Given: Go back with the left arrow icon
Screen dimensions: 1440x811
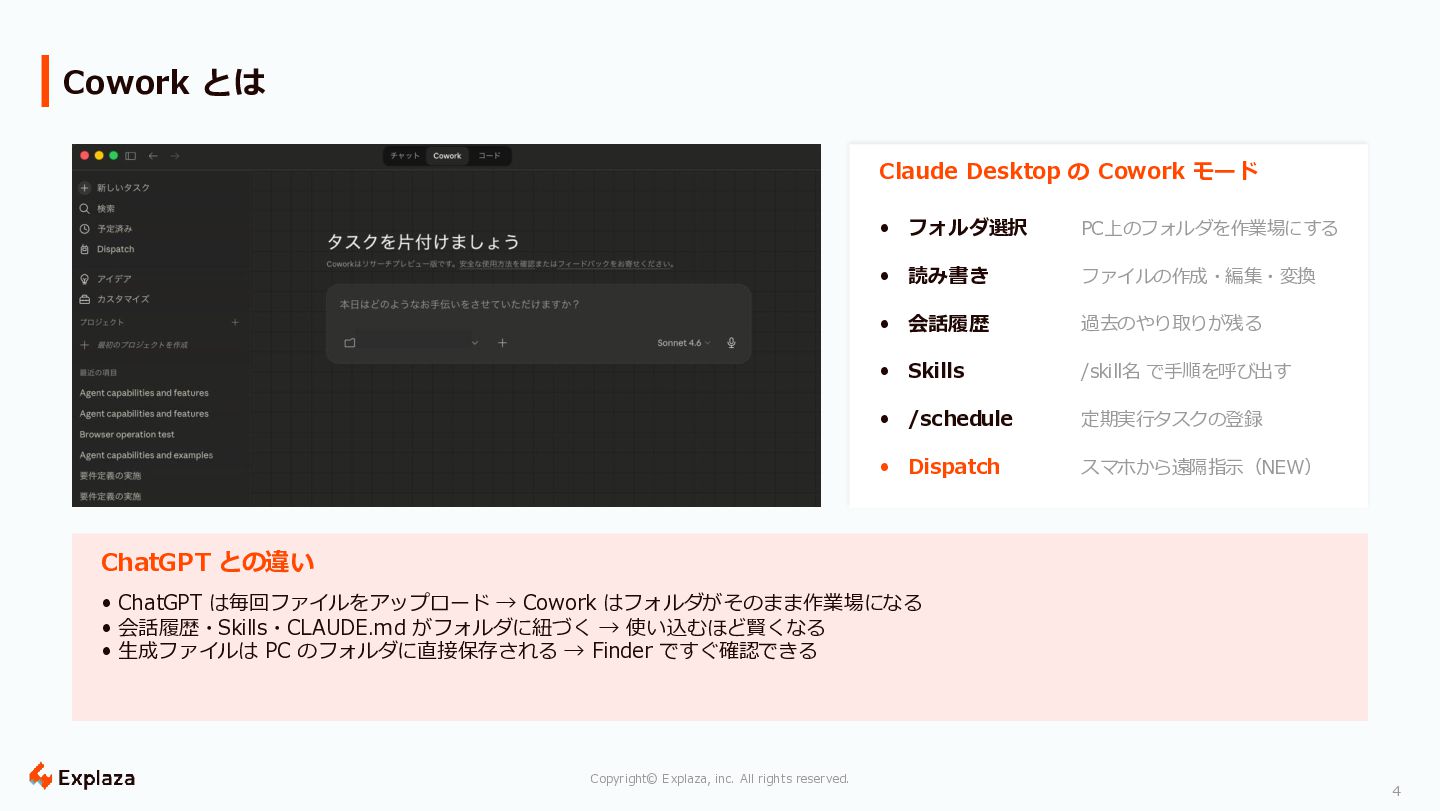Looking at the screenshot, I should pyautogui.click(x=153, y=156).
